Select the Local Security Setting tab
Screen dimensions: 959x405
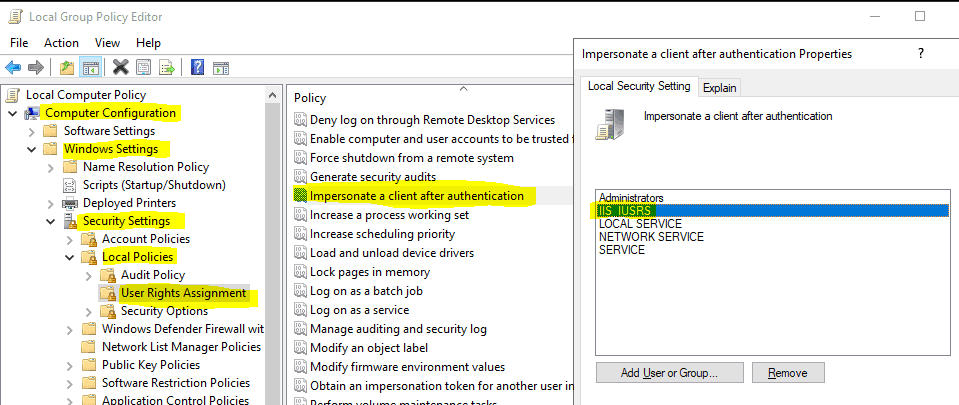639,86
